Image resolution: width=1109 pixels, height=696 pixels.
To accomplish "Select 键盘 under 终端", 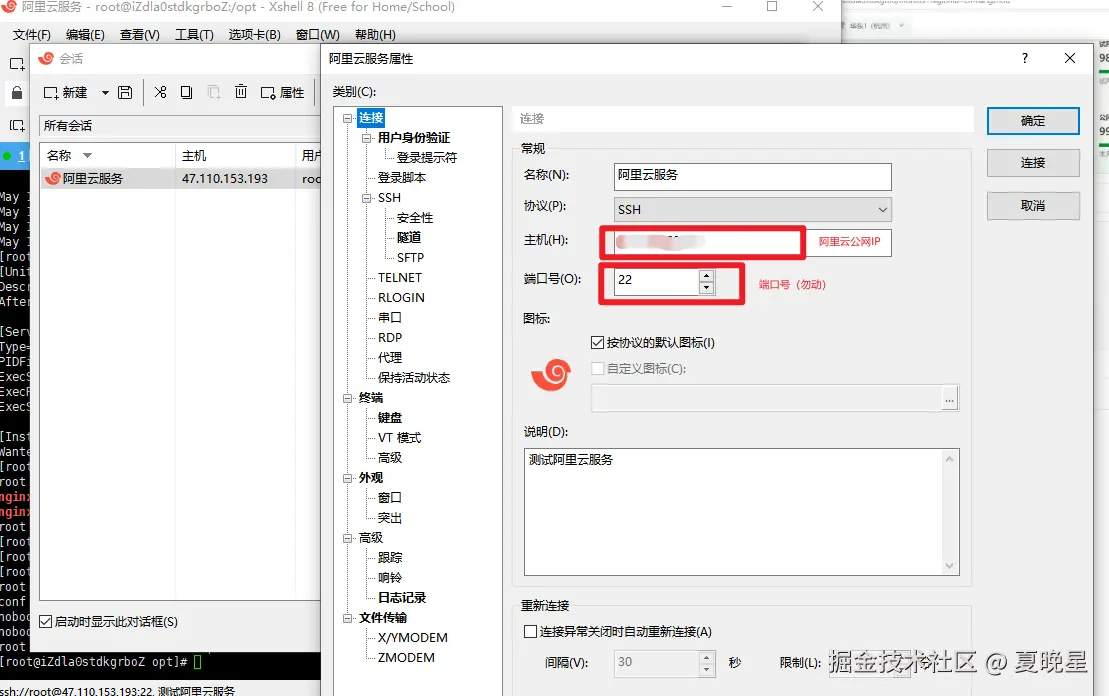I will point(390,418).
